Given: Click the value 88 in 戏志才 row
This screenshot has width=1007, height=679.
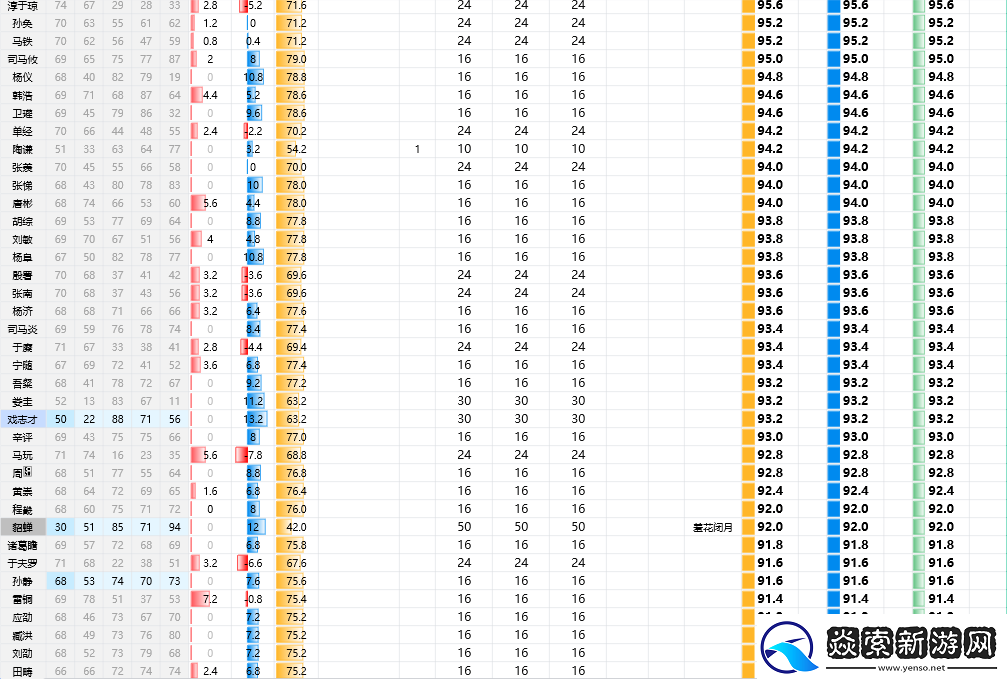Looking at the screenshot, I should [x=118, y=419].
